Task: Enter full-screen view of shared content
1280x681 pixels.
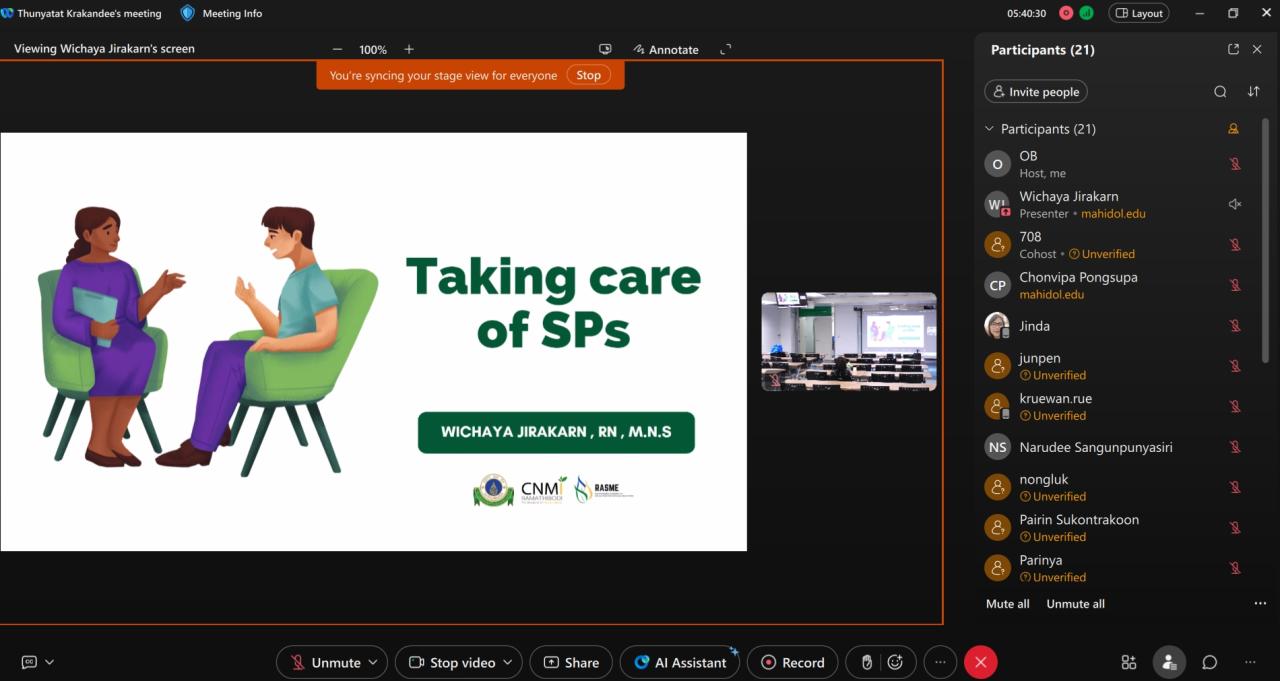Action: [726, 49]
